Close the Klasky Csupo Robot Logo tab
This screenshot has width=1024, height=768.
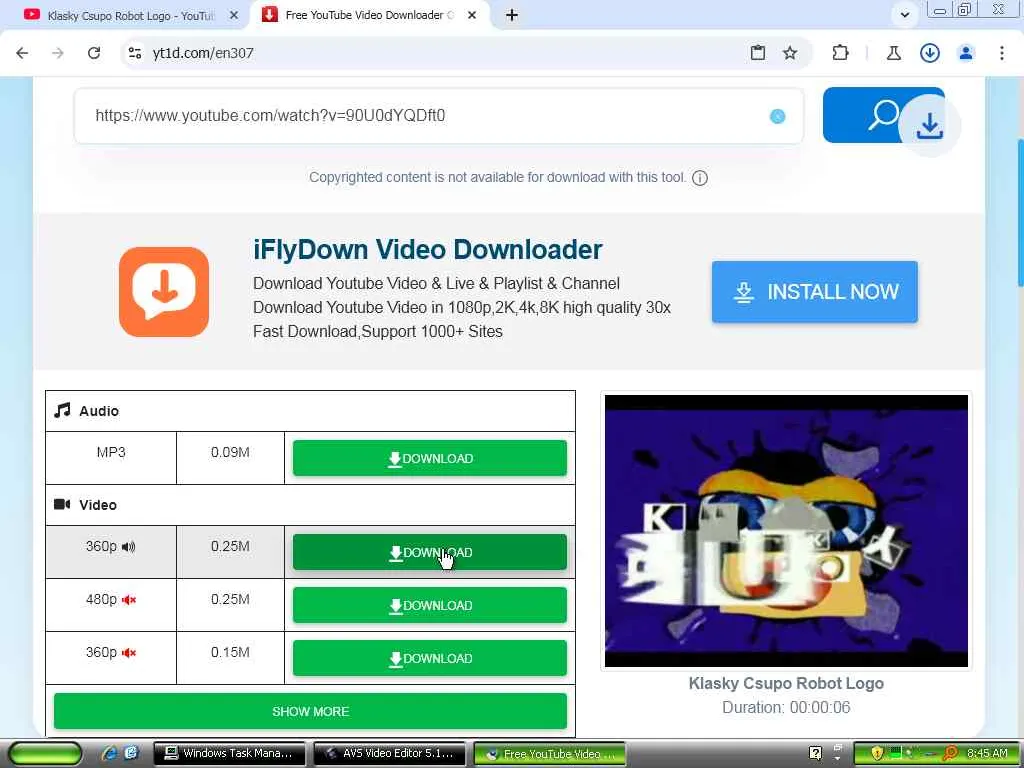(234, 15)
